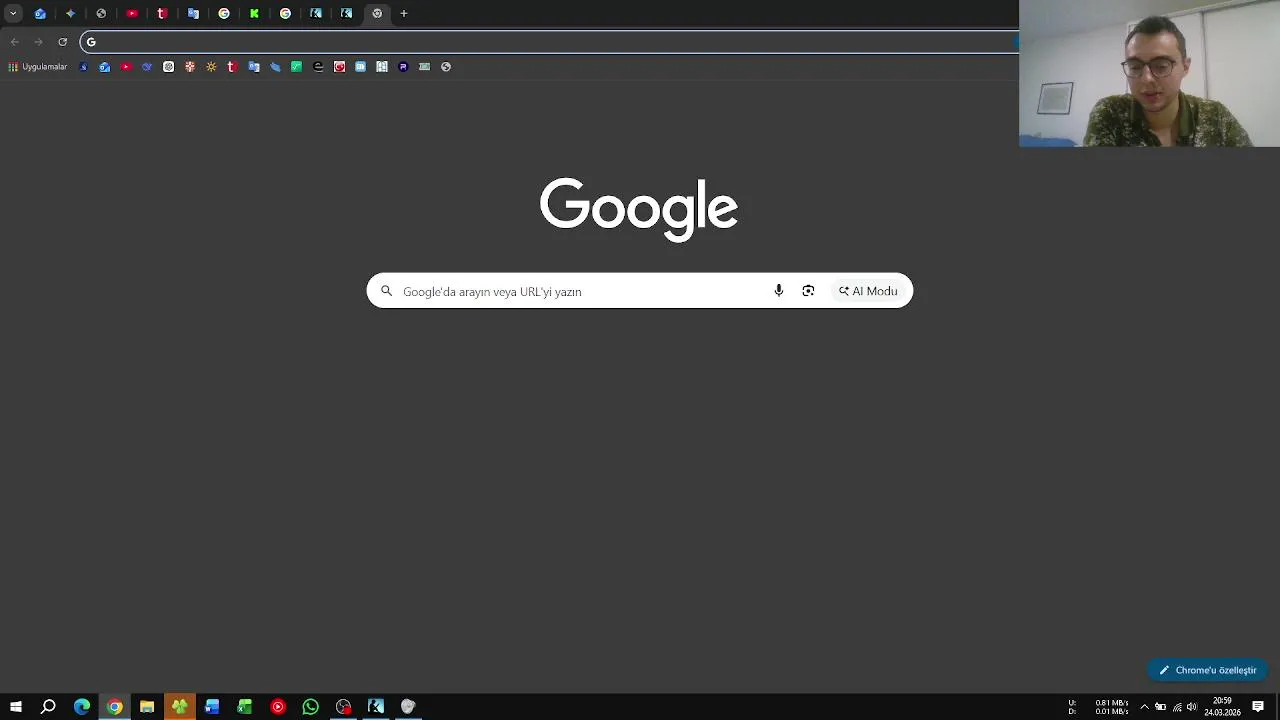Open the purple P bookmark icon
This screenshot has height=720, width=1280.
tap(403, 67)
